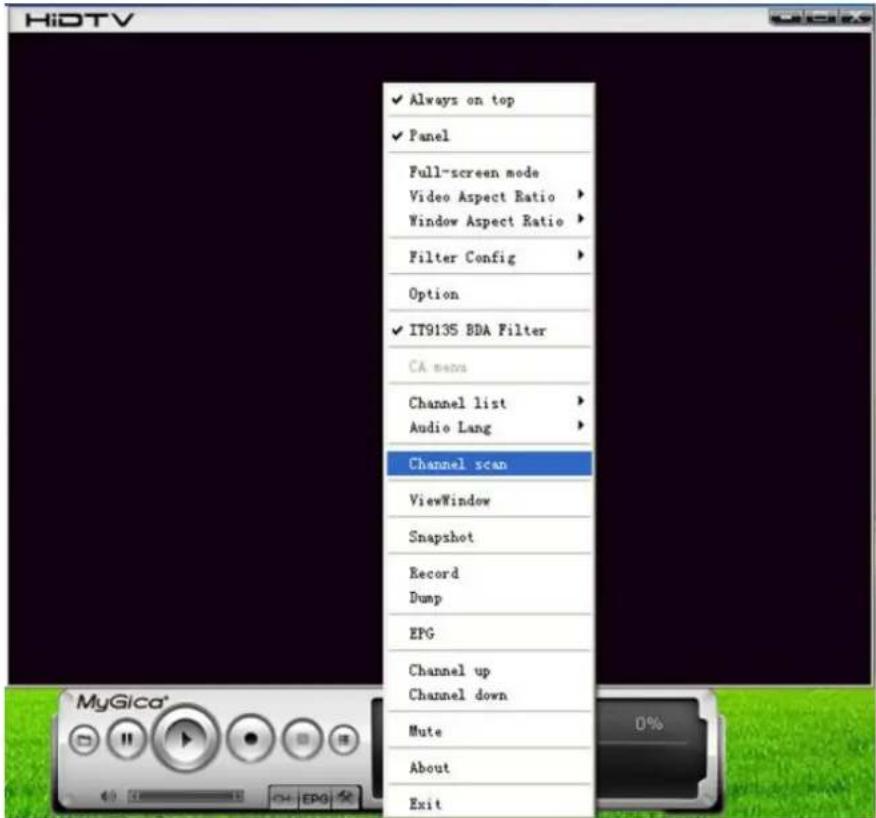The image size is (876, 818).
Task: Select Channel up in the menu
Action: point(489,670)
